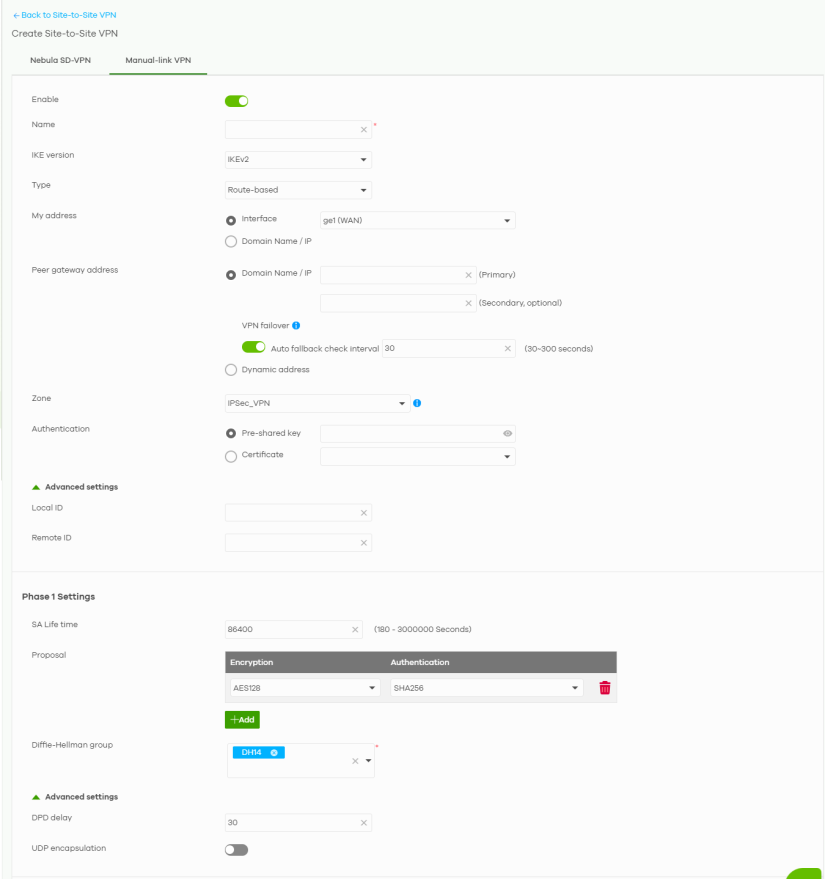Click the VPN failover info icon
This screenshot has height=879, width=825.
point(296,326)
